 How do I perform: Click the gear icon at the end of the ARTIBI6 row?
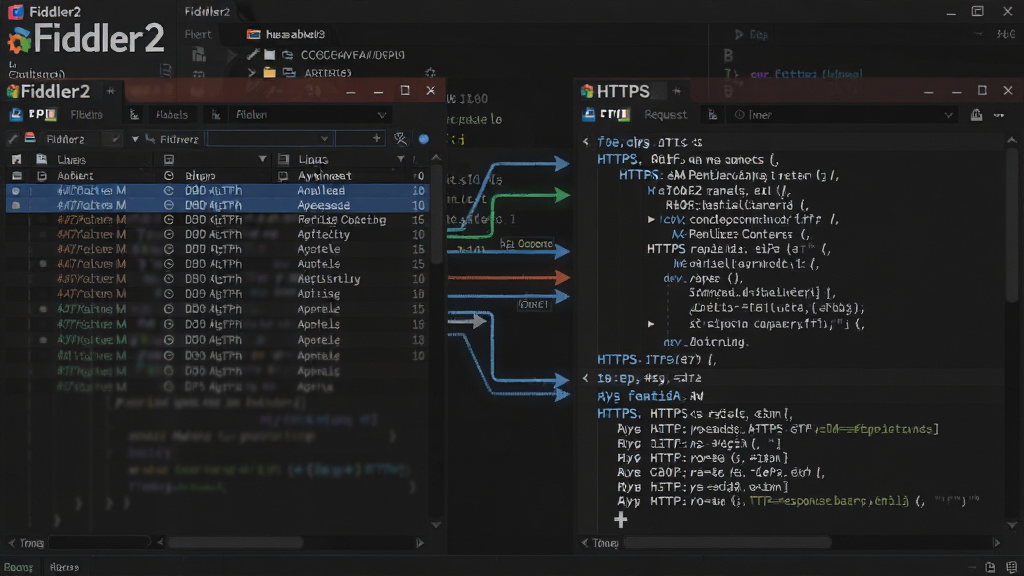pos(430,73)
